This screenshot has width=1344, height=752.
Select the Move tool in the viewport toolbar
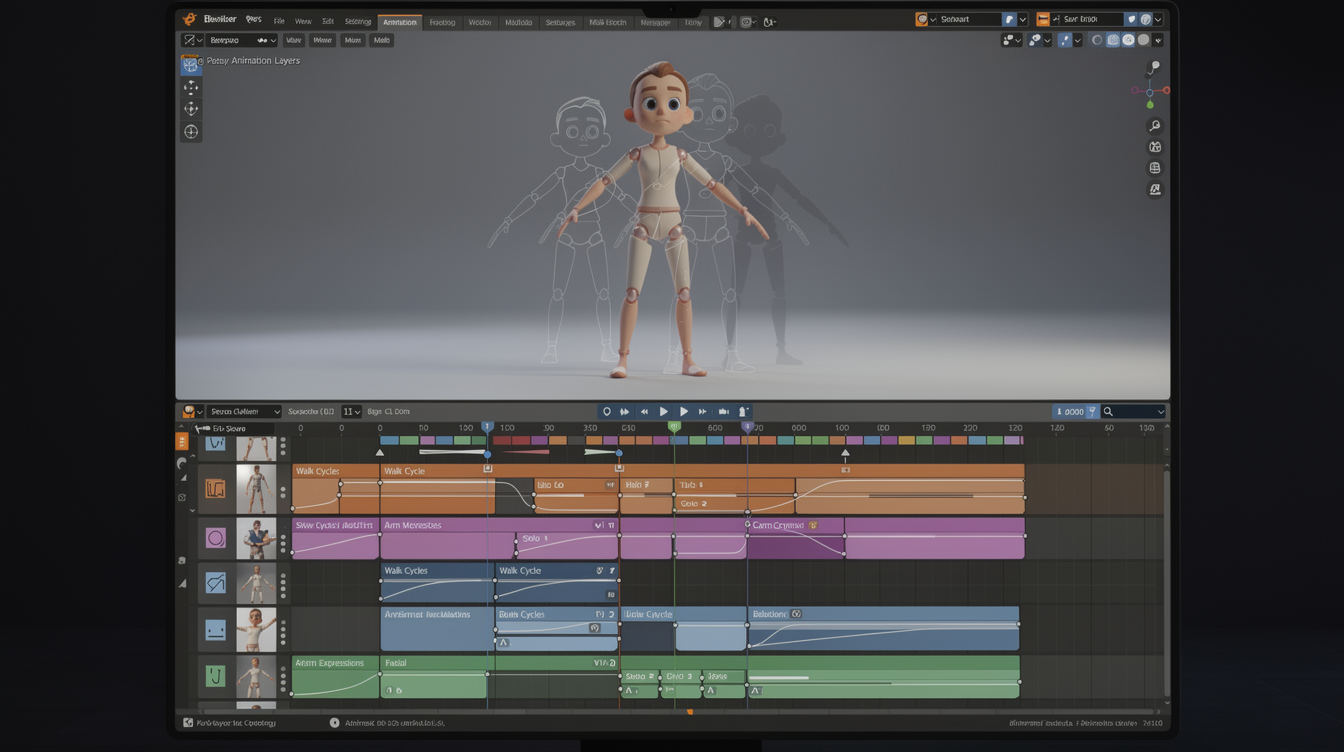pyautogui.click(x=191, y=87)
